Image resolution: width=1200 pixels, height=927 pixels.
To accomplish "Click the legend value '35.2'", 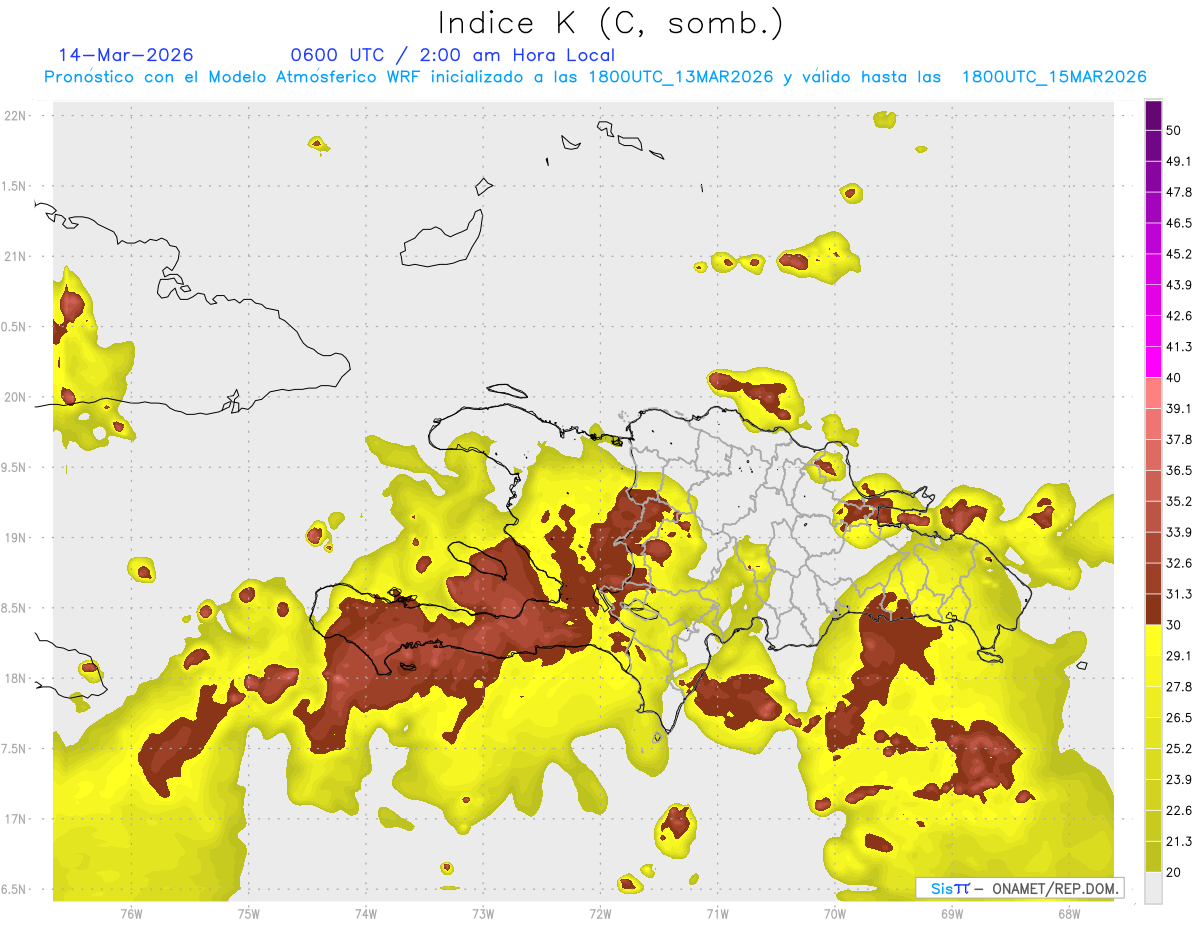I will click(1179, 501).
